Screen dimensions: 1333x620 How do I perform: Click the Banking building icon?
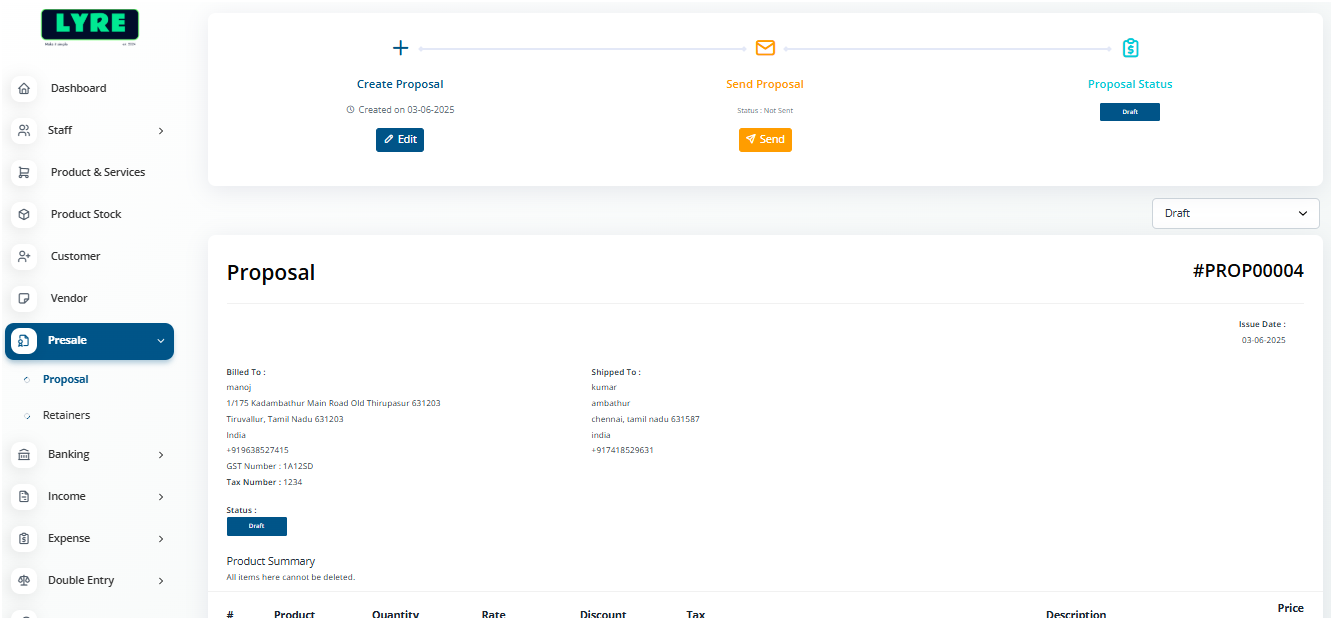(x=25, y=454)
